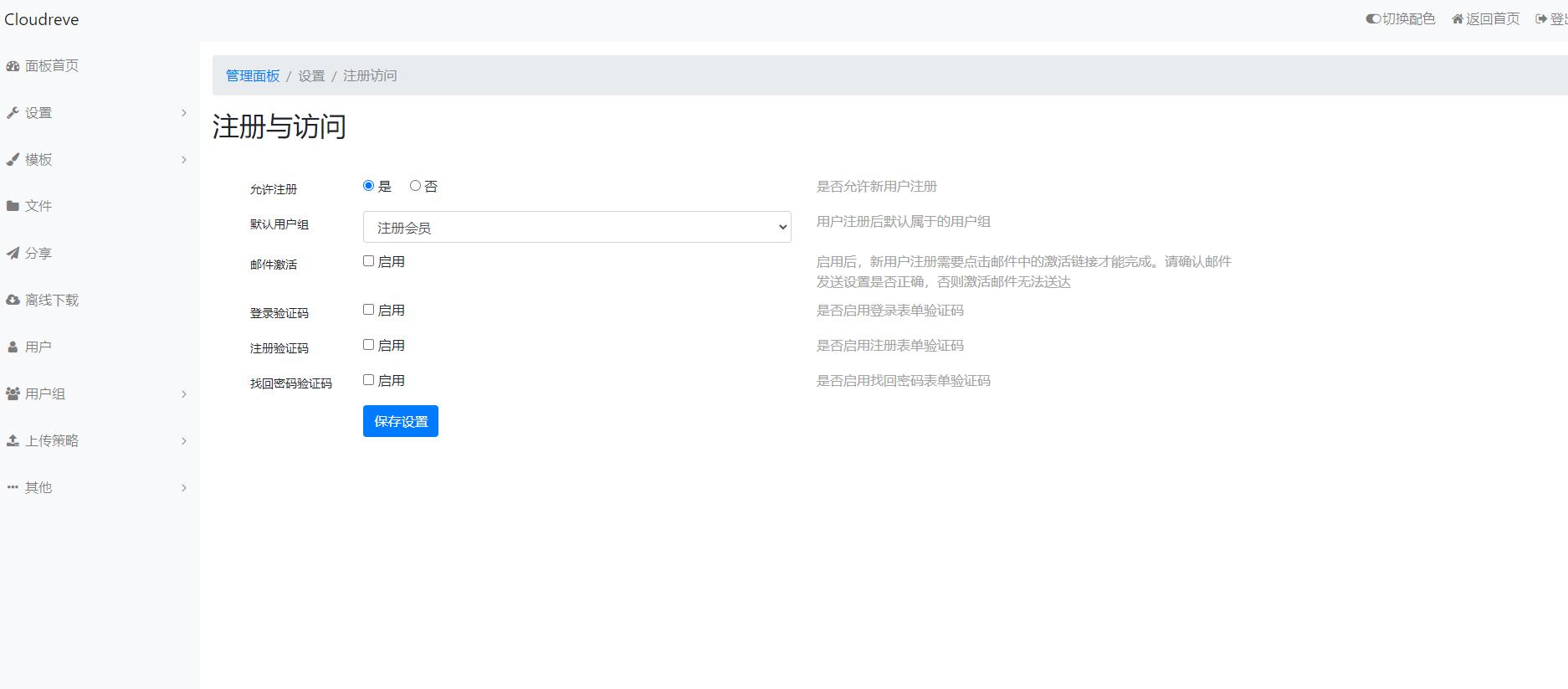Image resolution: width=1568 pixels, height=689 pixels.
Task: Select 否 radio button for 允许注册
Action: pos(415,186)
